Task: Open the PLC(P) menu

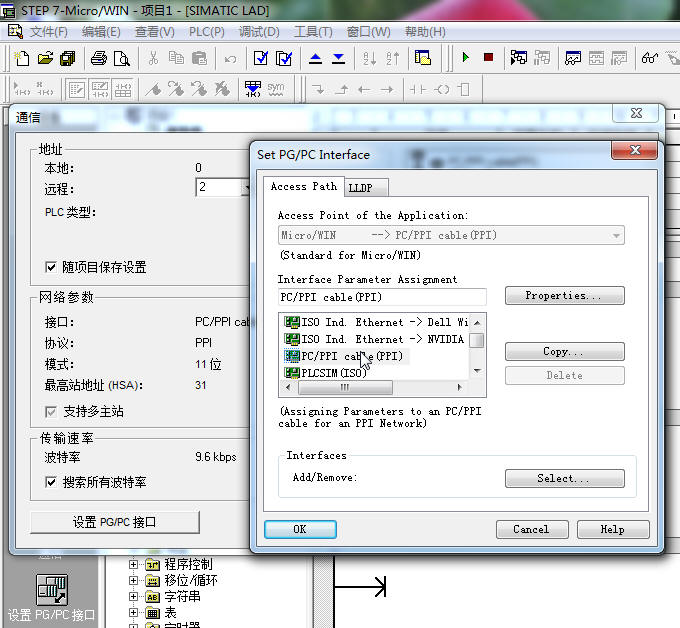Action: click(207, 32)
